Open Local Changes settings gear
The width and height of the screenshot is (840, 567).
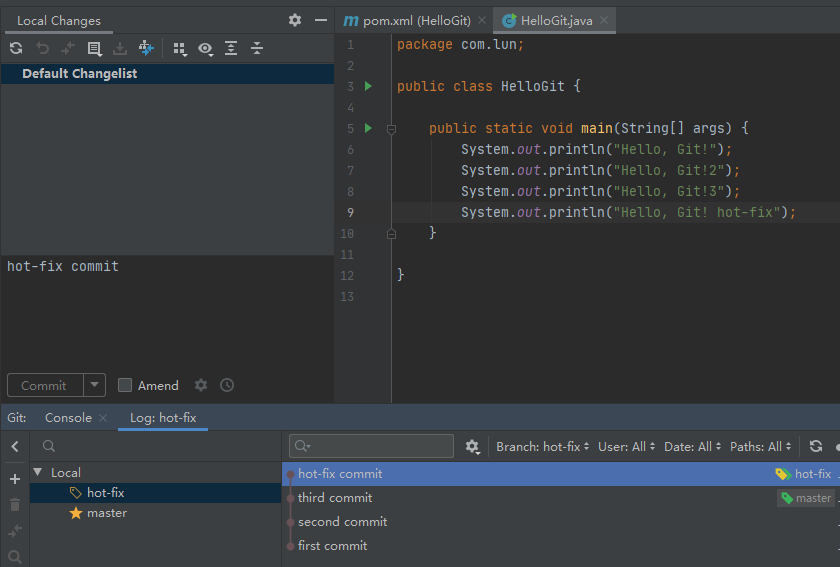[x=295, y=20]
